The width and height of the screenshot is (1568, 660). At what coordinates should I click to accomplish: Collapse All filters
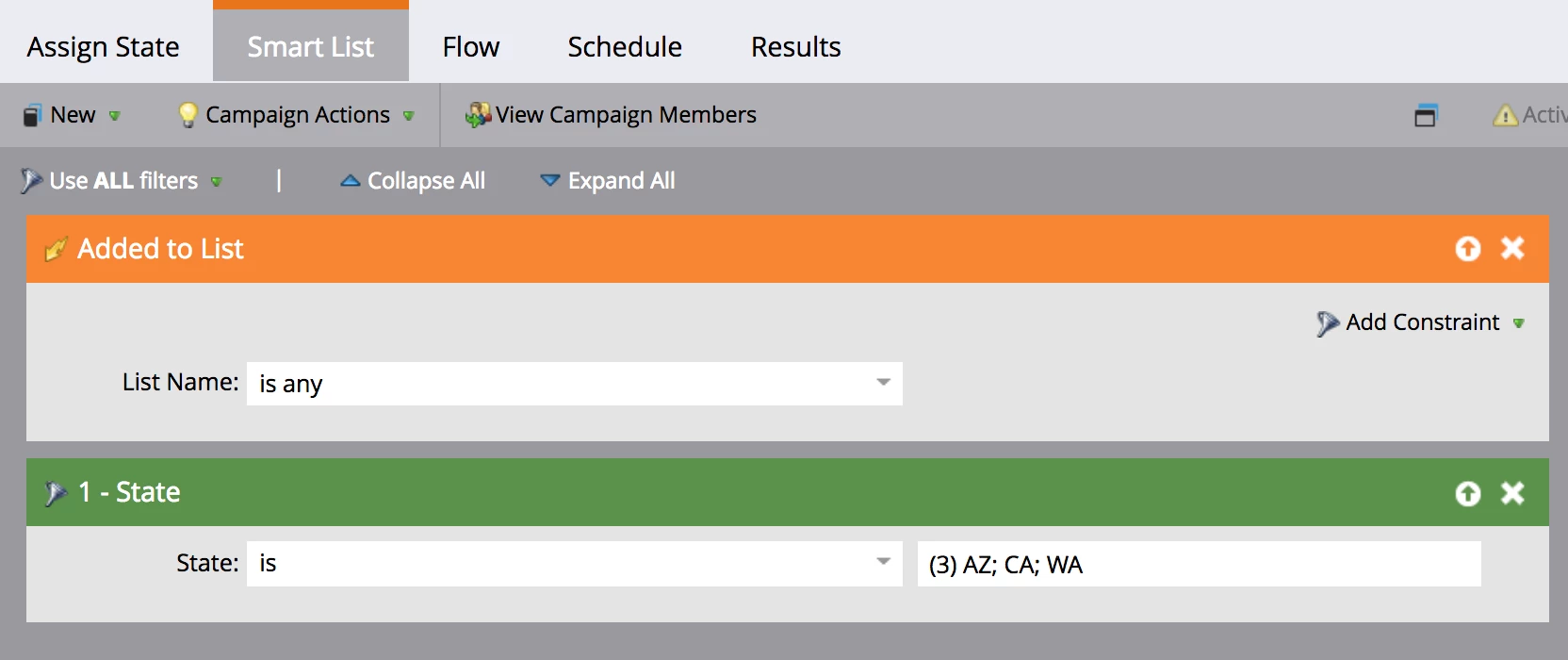413,180
